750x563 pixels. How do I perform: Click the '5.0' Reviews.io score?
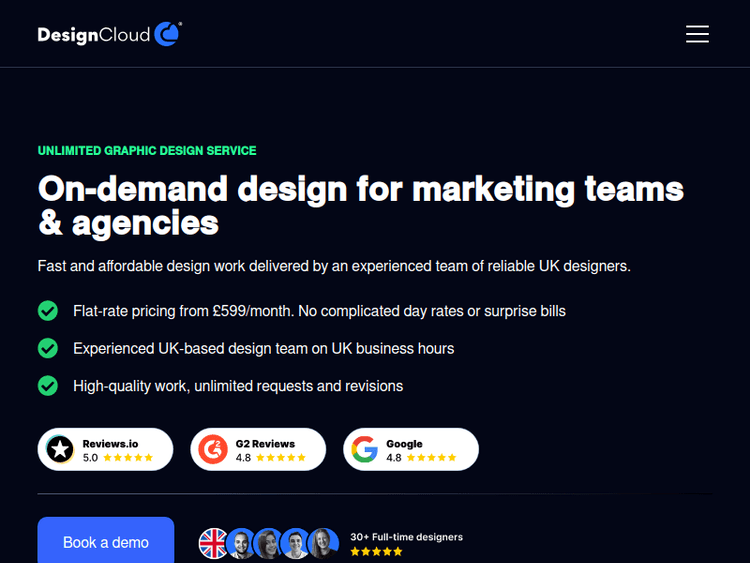90,458
